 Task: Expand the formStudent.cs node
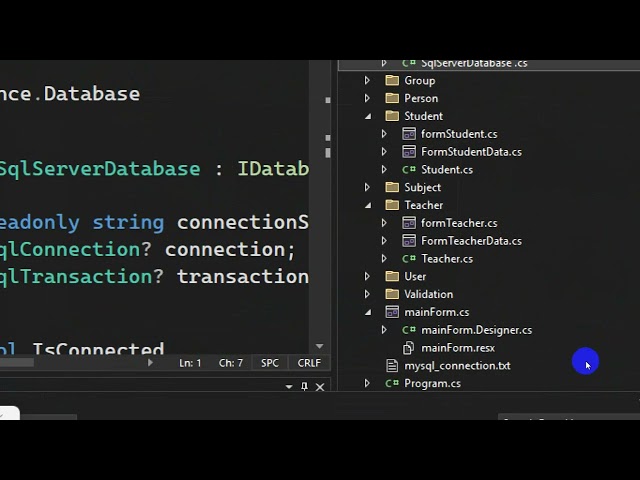[384, 134]
